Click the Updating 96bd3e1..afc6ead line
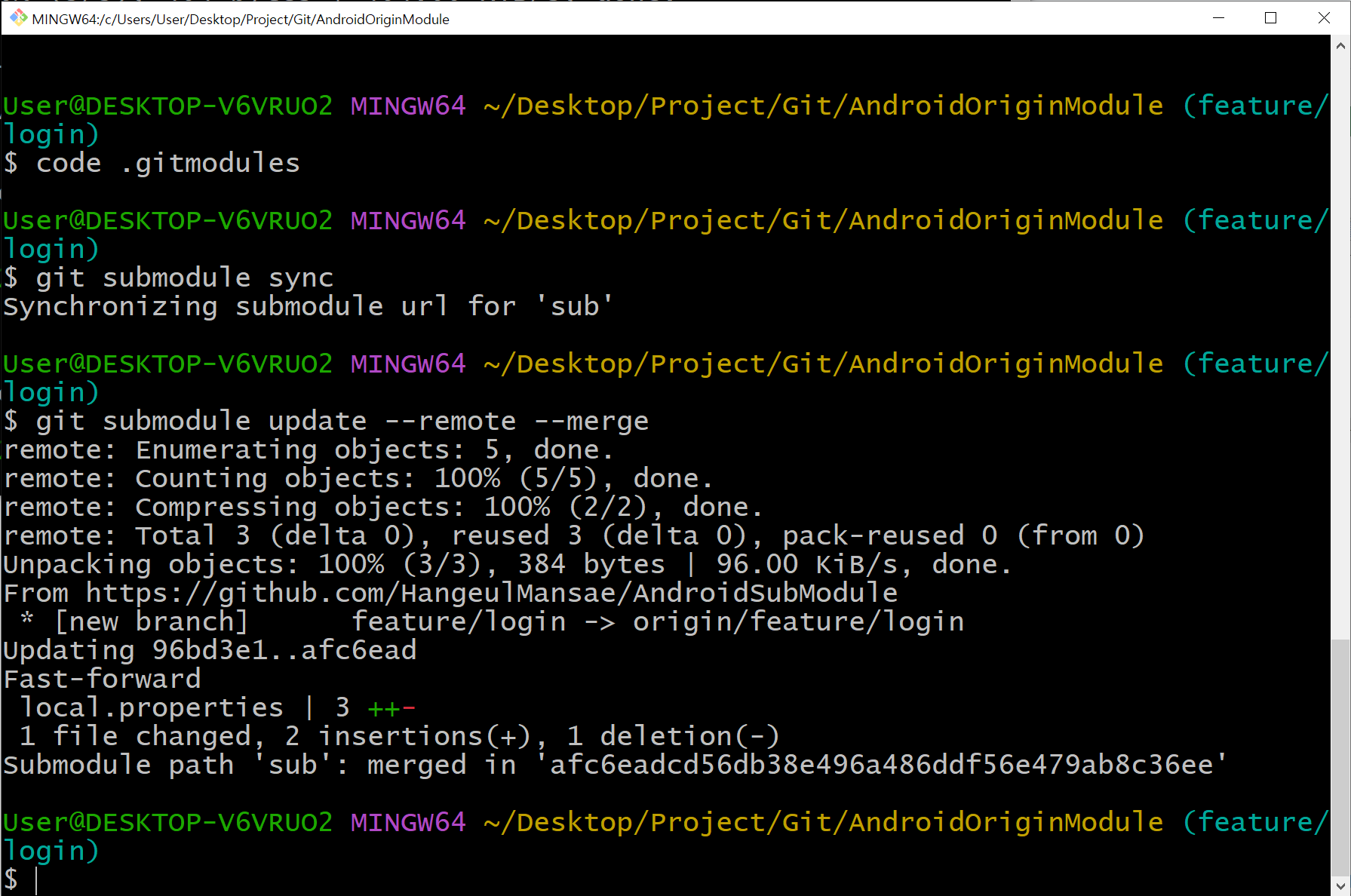This screenshot has height=896, width=1351. [209, 649]
